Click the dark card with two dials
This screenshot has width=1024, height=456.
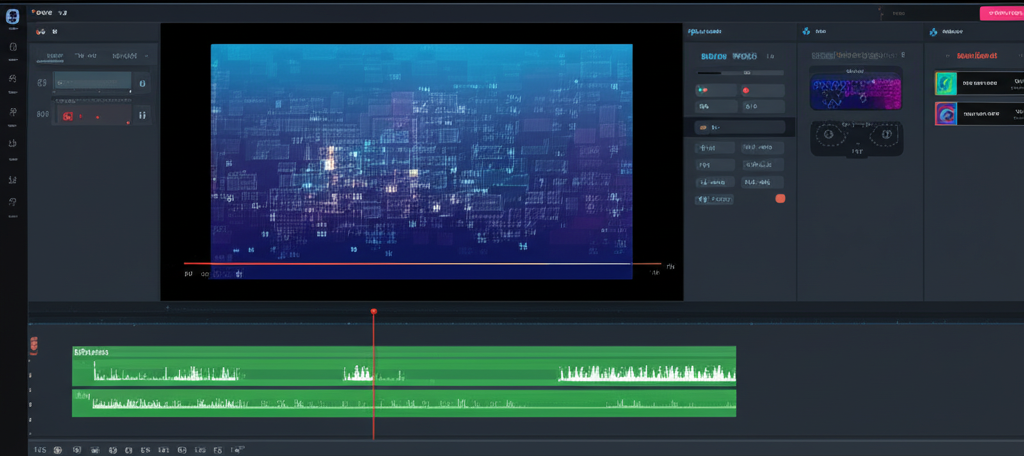[x=856, y=138]
